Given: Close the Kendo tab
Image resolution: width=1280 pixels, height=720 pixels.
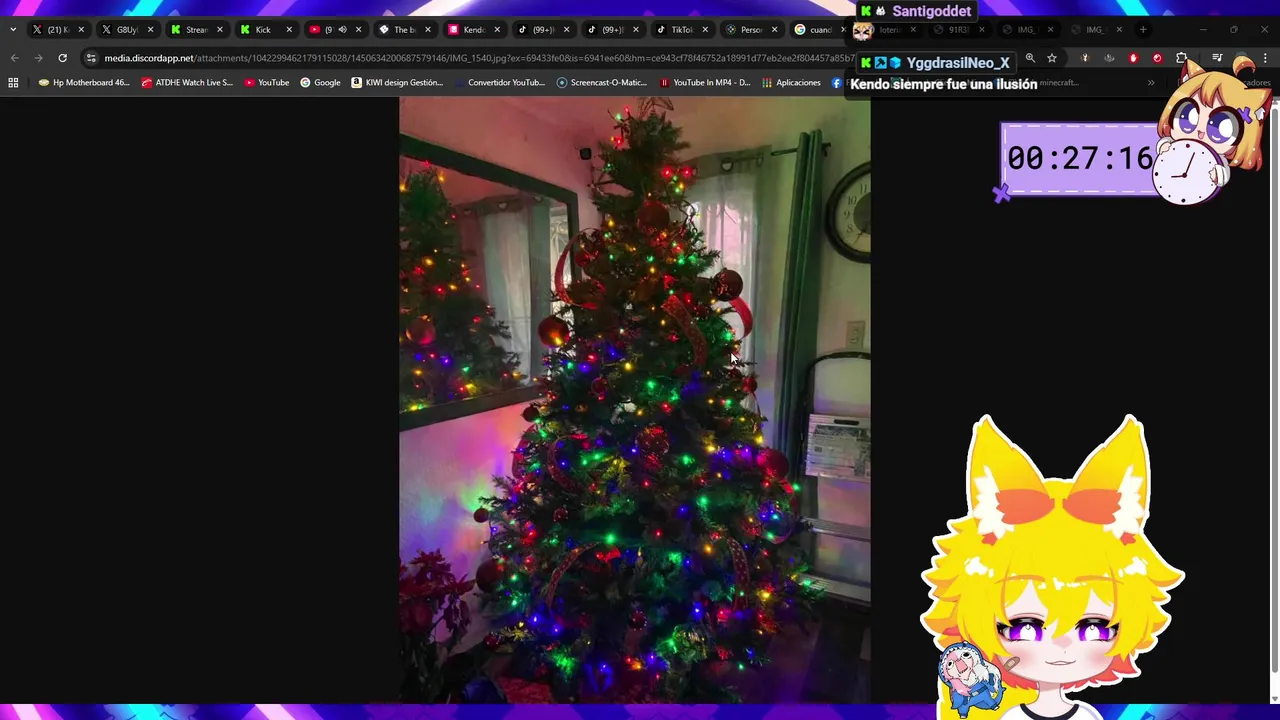Looking at the screenshot, I should click(497, 30).
